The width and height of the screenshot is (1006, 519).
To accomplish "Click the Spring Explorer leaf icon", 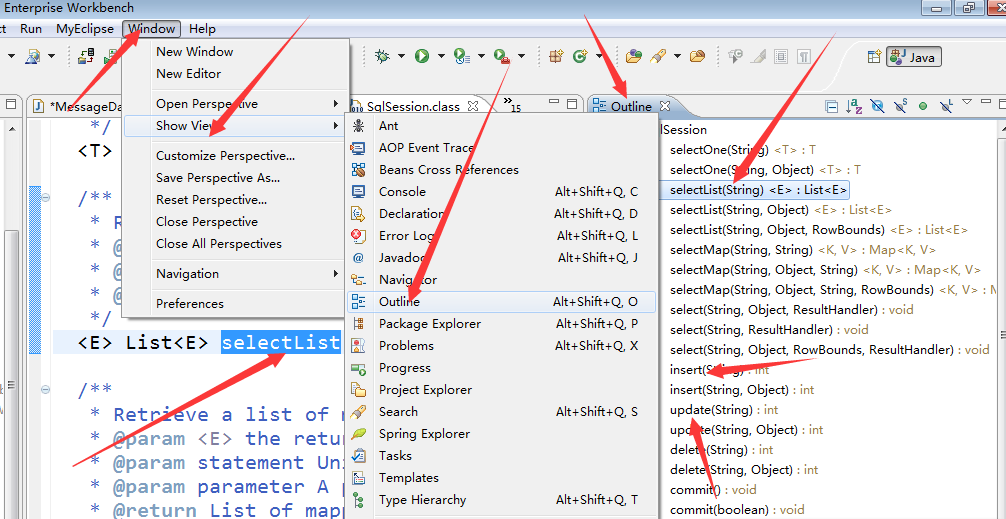I will tap(358, 434).
